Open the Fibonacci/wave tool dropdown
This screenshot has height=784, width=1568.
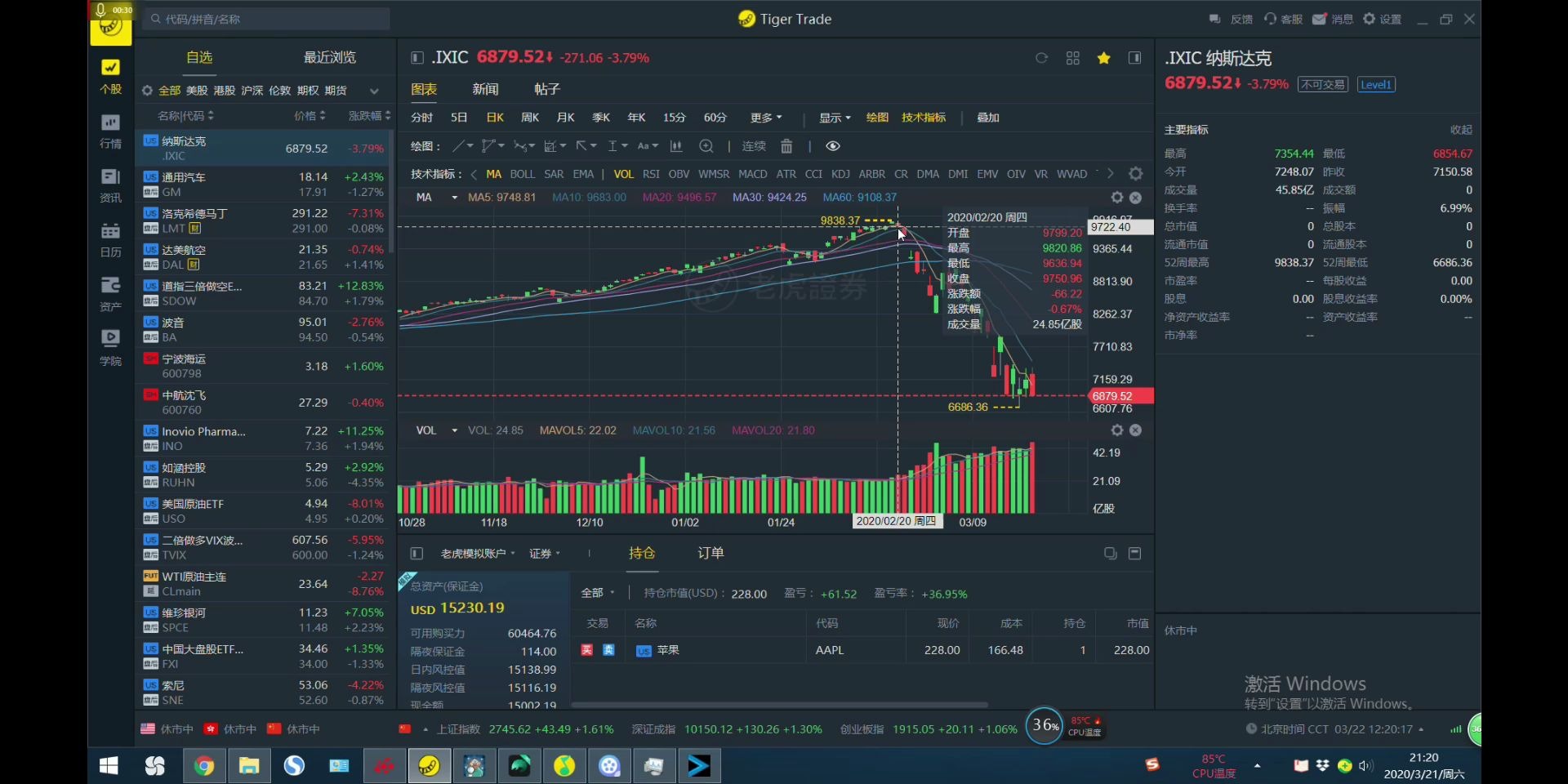[524, 146]
